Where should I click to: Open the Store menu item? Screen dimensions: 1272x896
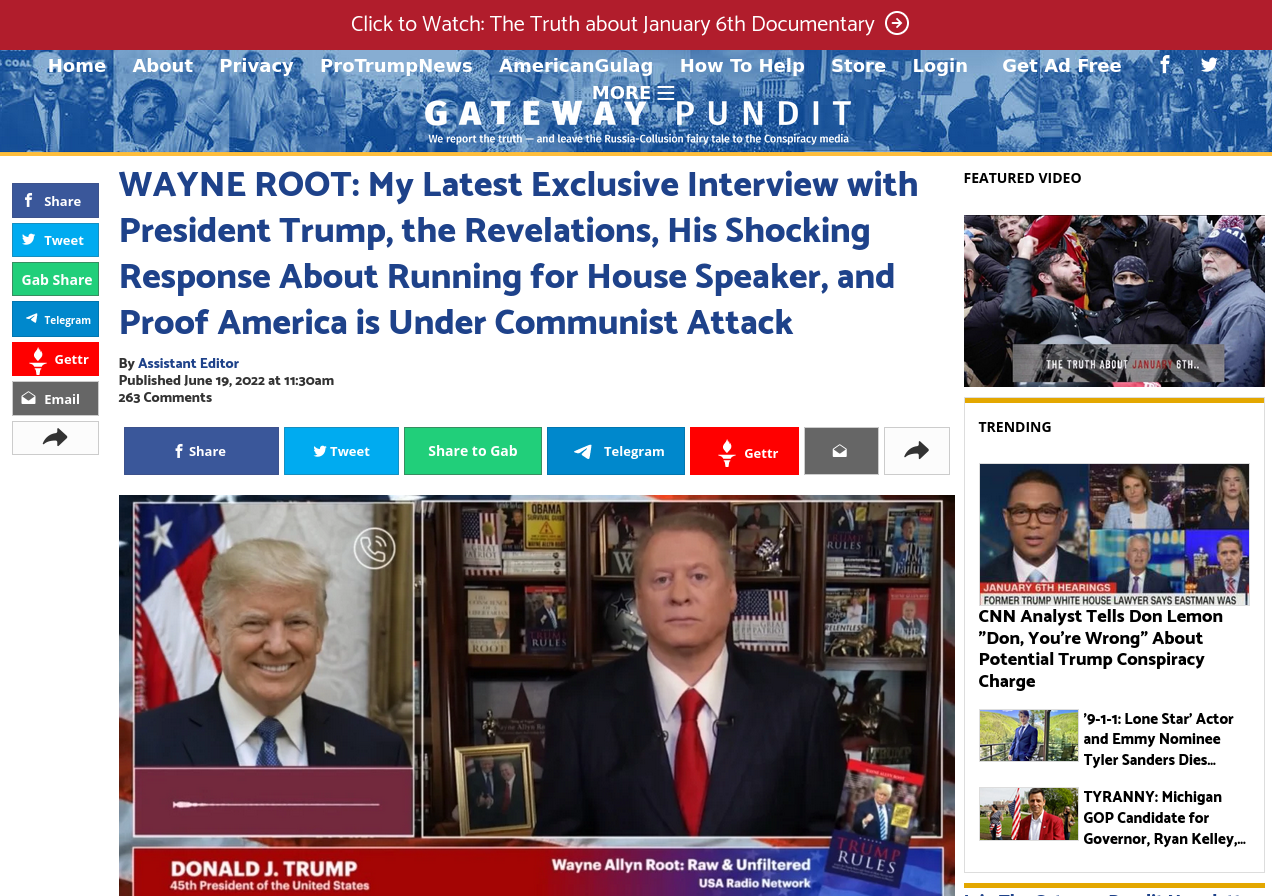858,65
